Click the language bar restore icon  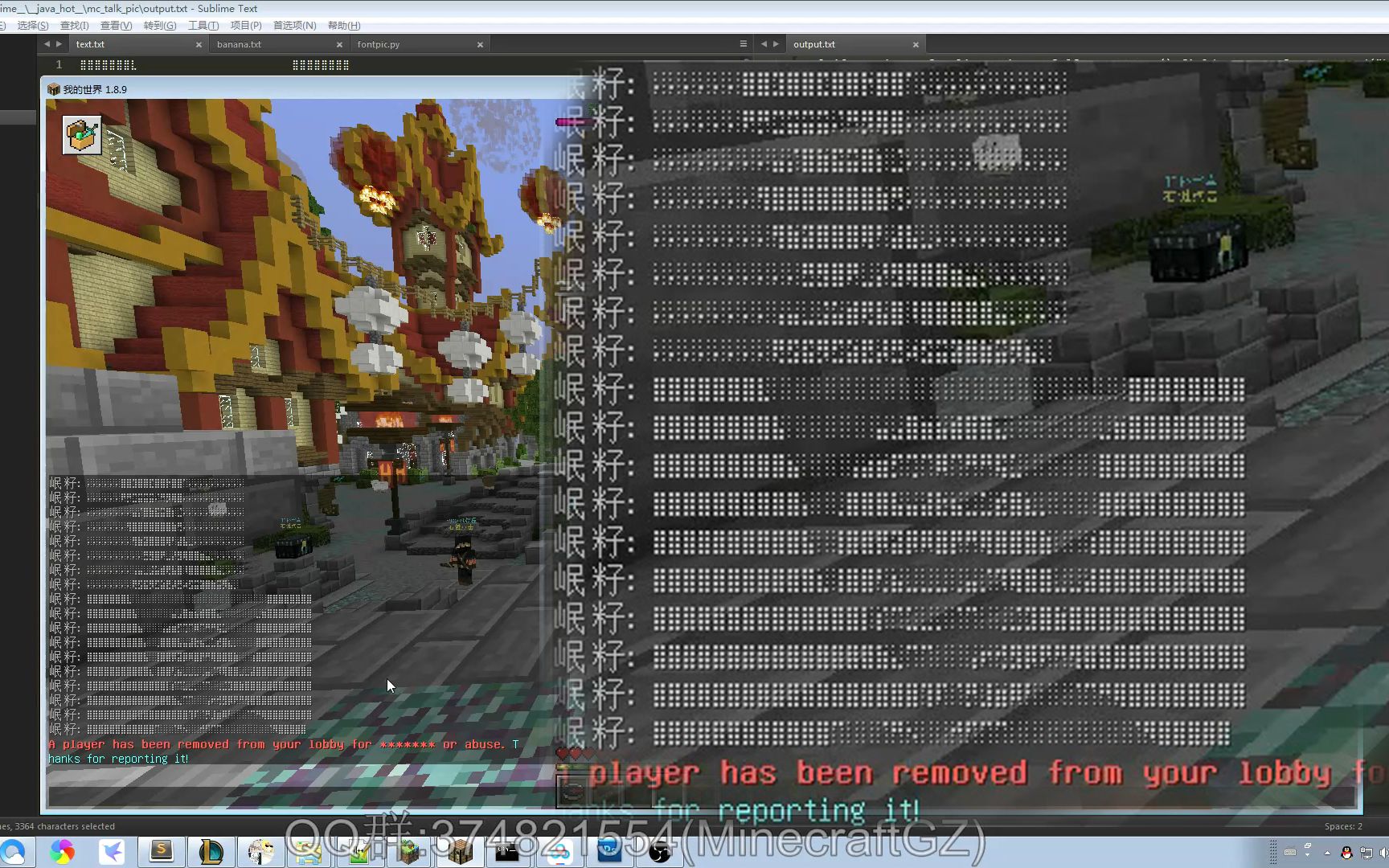(1309, 846)
